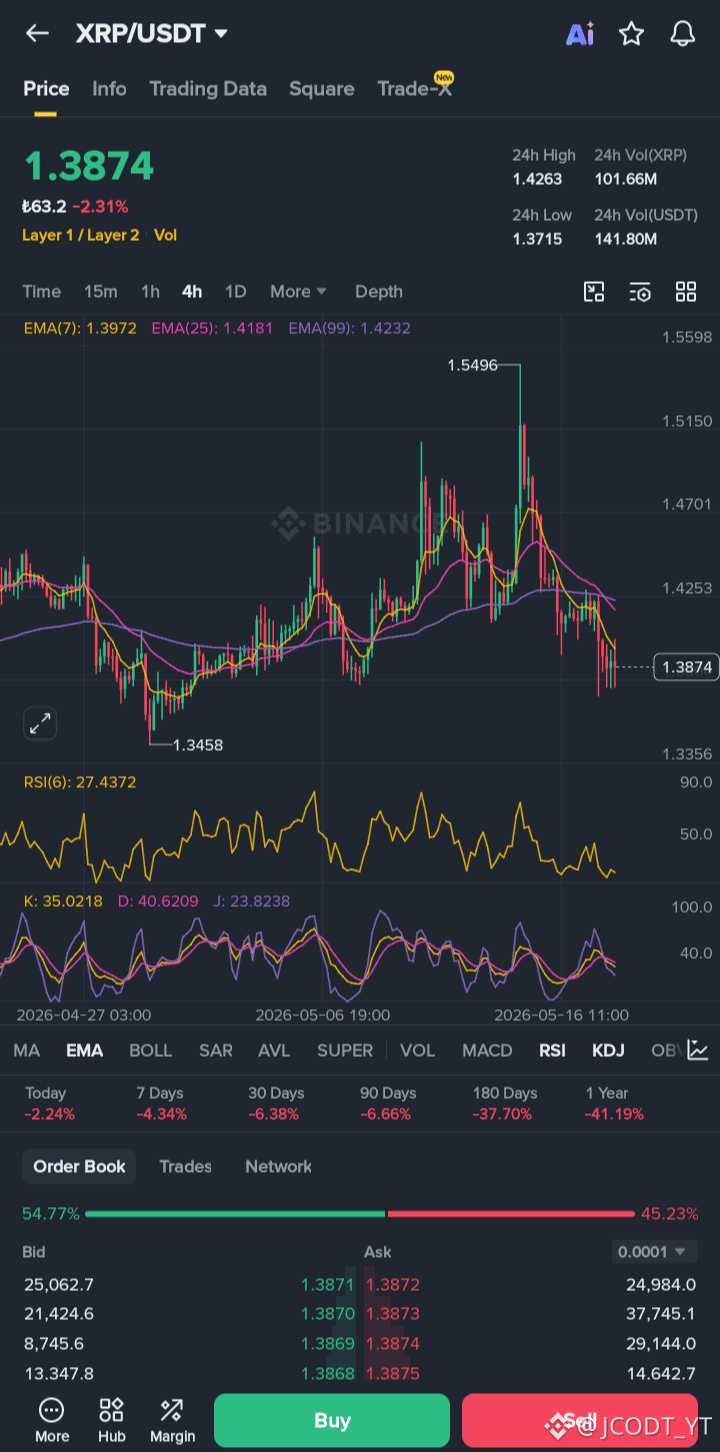The height and width of the screenshot is (1452, 720).
Task: Select ask price 1.3873
Action: tap(393, 1314)
